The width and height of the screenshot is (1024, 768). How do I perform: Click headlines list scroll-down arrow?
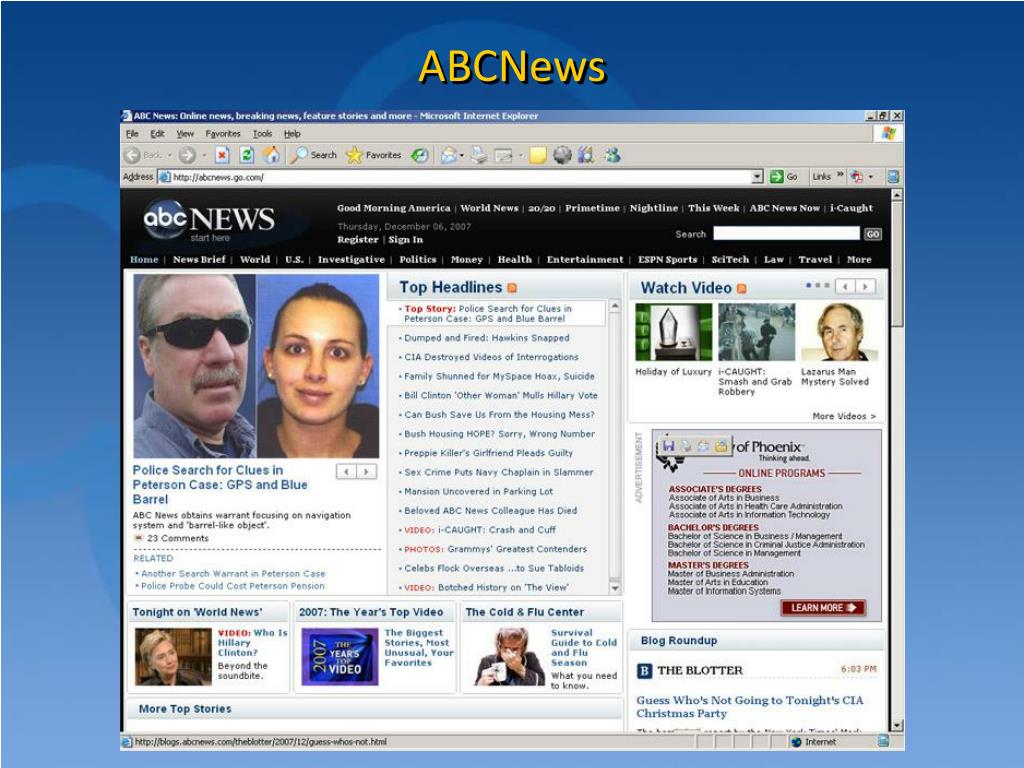(615, 588)
